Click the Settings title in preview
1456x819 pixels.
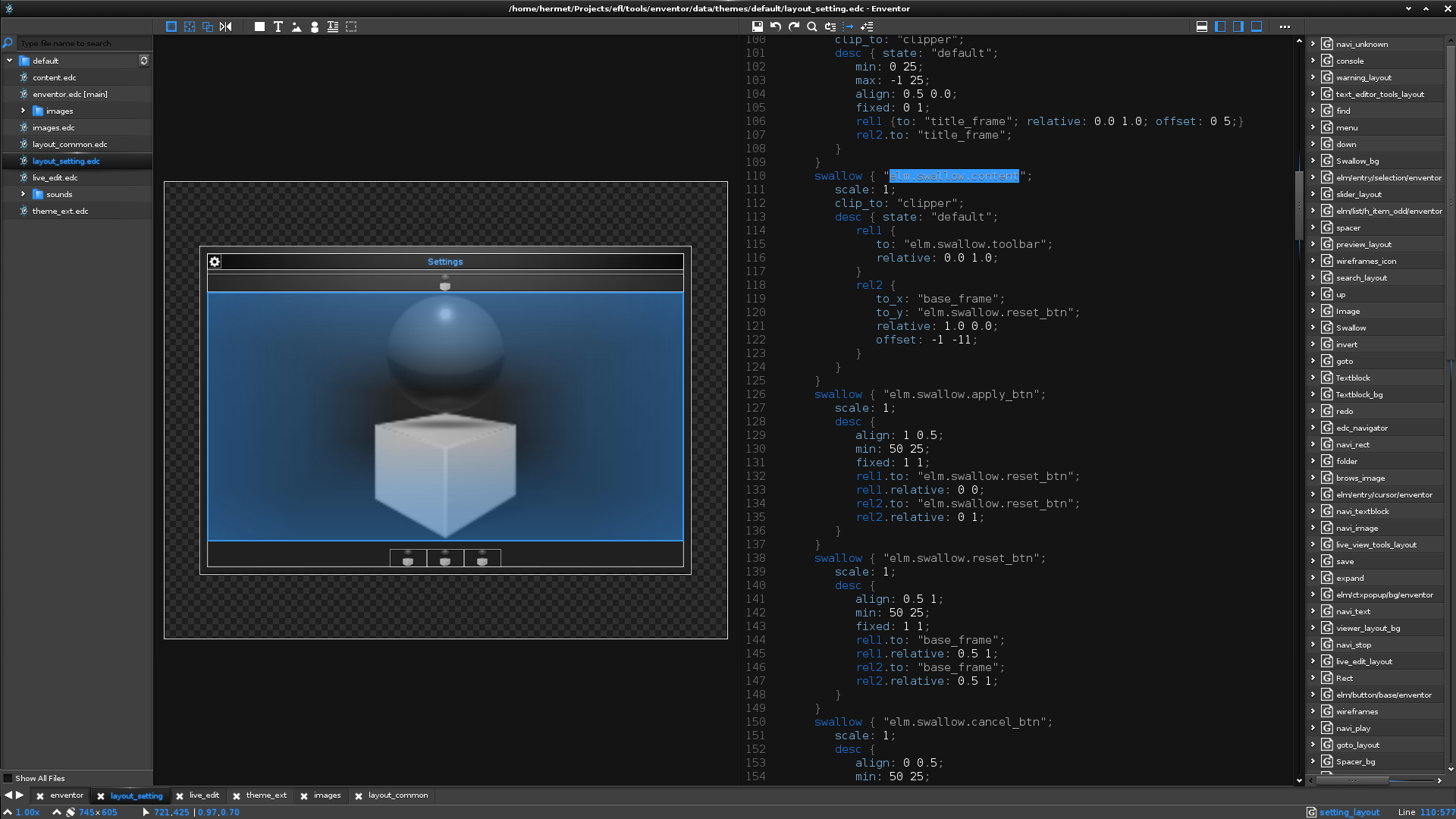[x=445, y=262]
